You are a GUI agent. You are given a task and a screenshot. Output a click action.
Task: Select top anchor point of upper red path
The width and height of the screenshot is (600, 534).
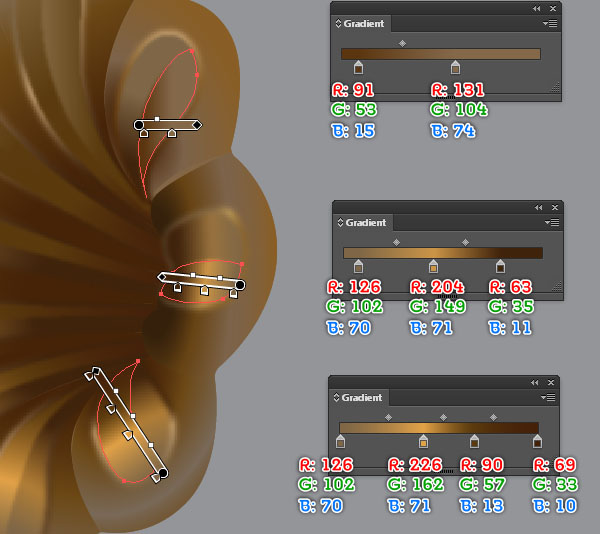point(192,50)
